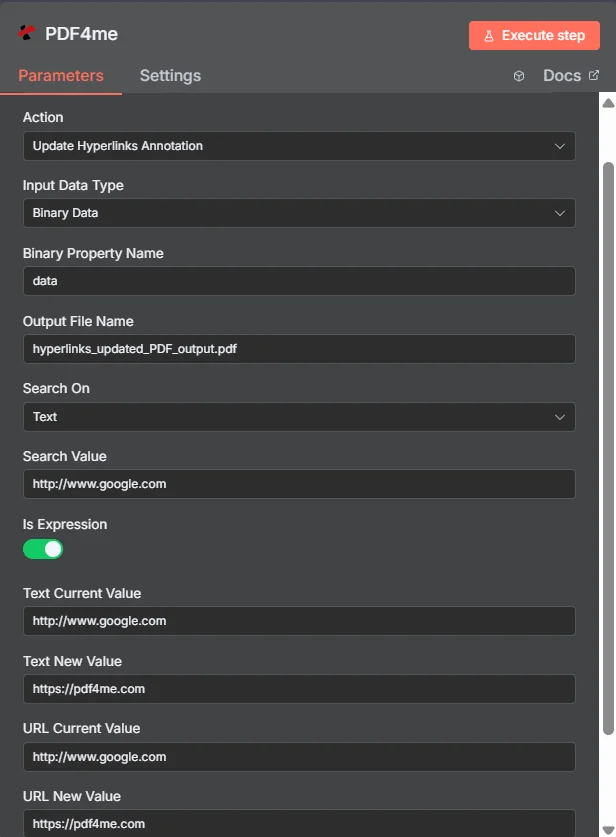
Task: Click the URL New Value label
Action: click(x=72, y=796)
